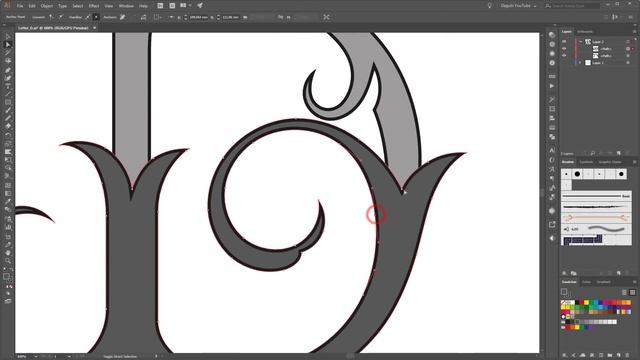
Task: Expand Layer 1 in Layers panel
Action: tap(580, 62)
